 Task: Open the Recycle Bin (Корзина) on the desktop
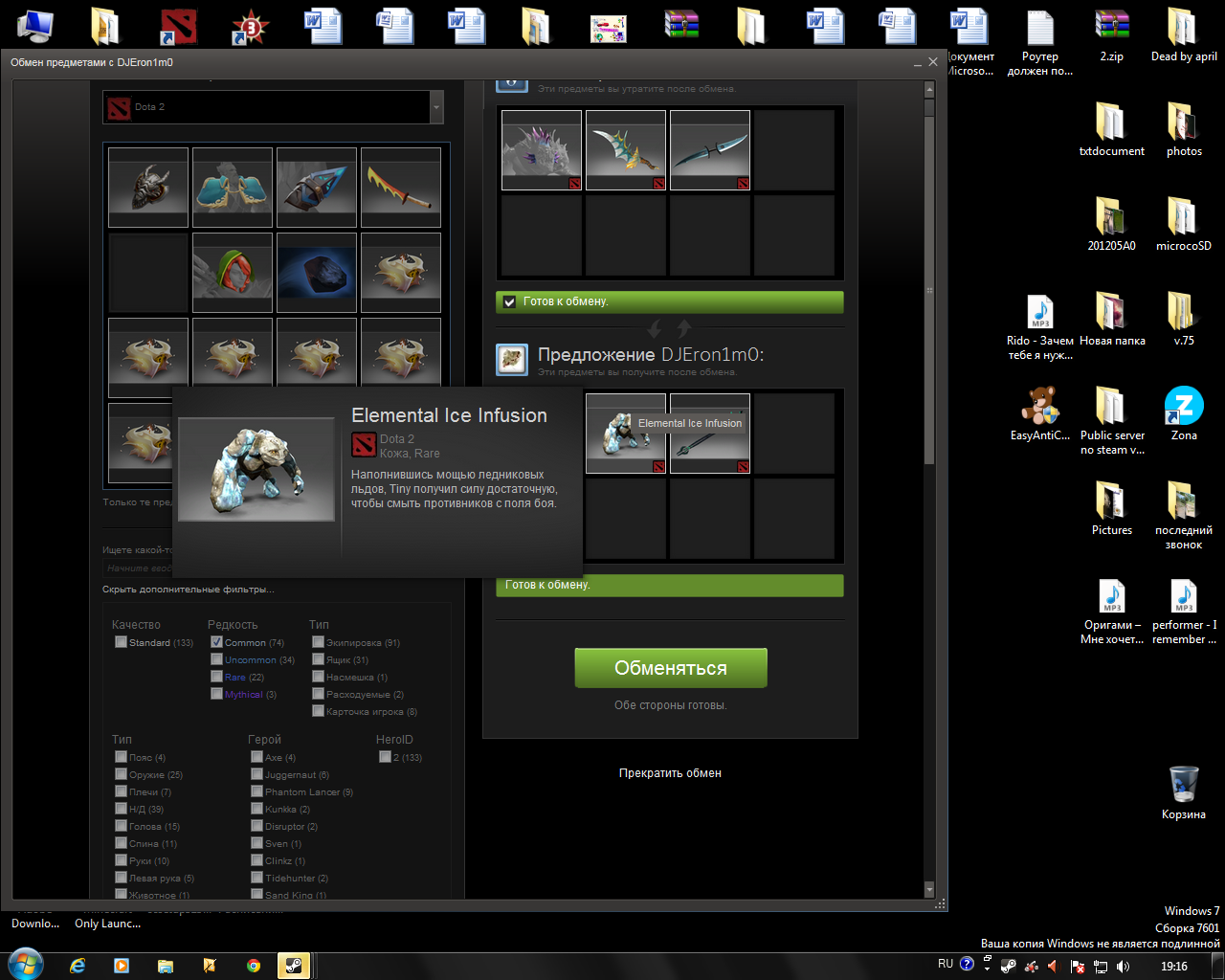click(1184, 792)
